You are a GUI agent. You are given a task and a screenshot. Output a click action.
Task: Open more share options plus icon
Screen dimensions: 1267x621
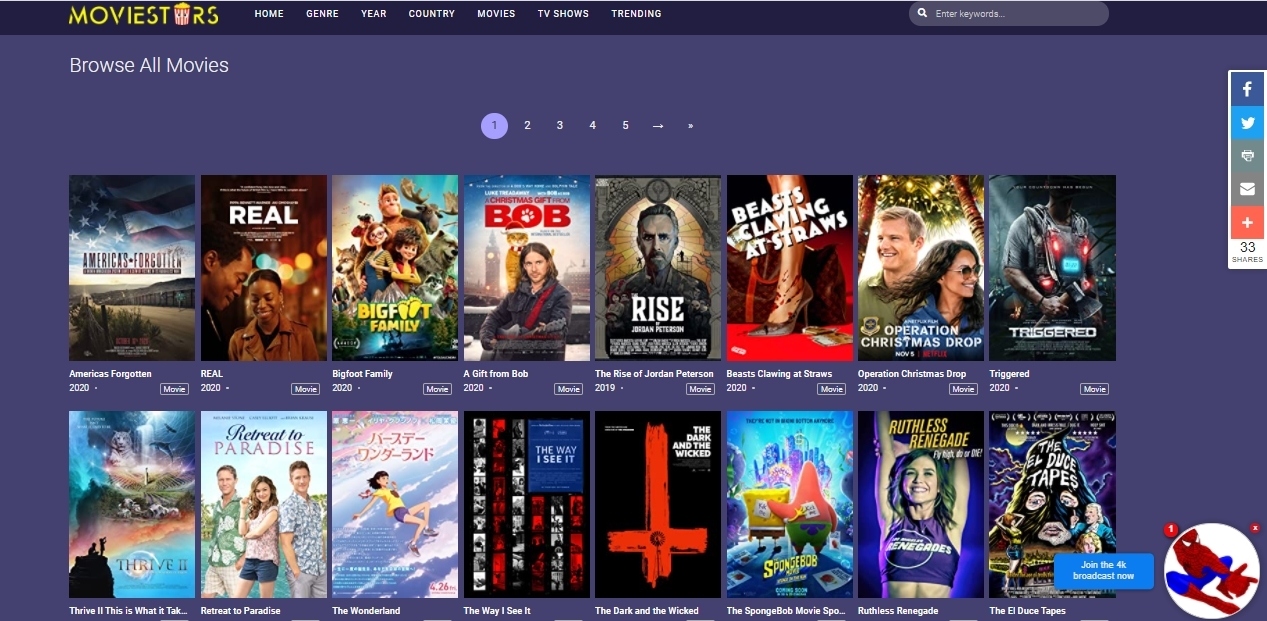[1247, 222]
